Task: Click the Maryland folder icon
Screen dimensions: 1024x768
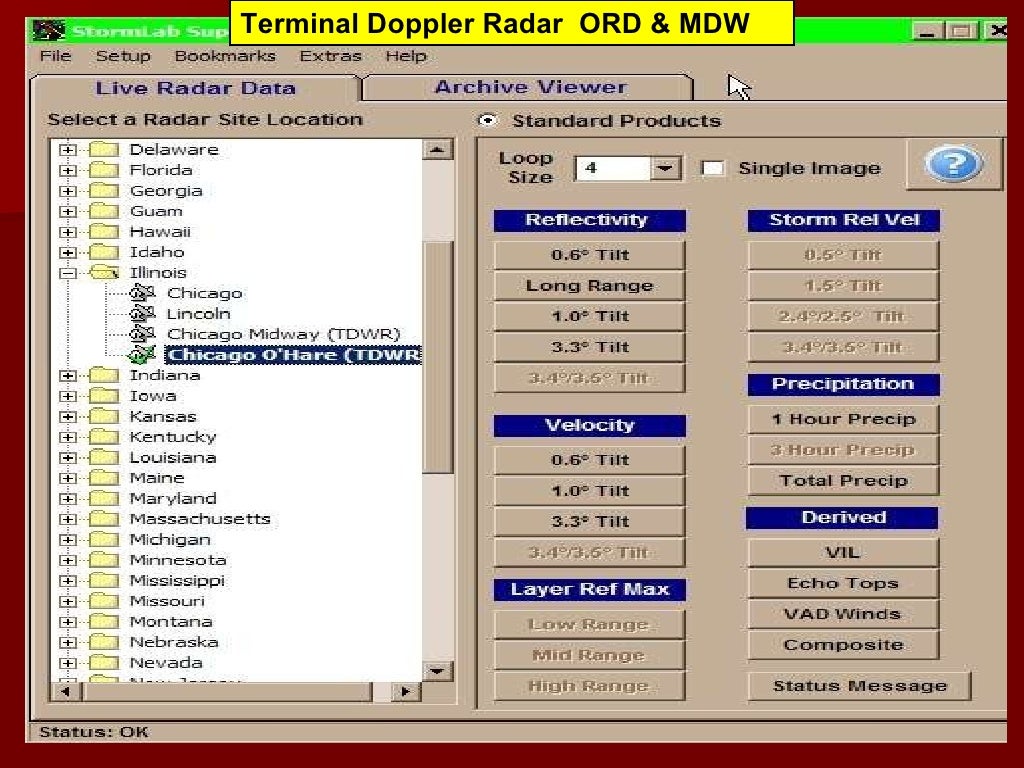Action: [x=104, y=498]
